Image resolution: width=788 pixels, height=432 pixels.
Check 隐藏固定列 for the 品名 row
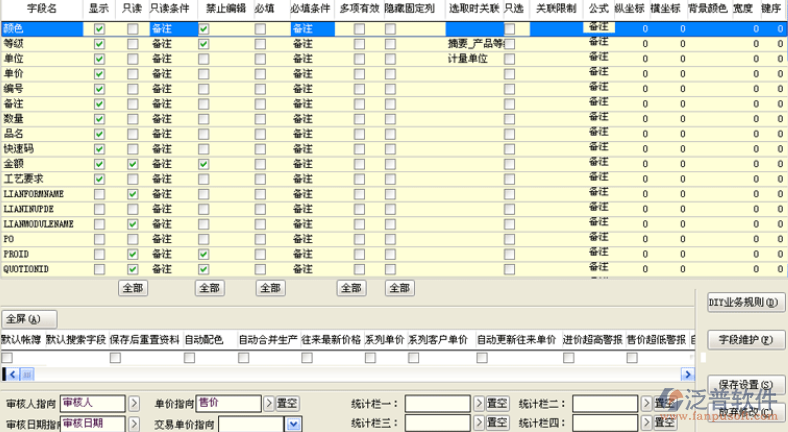tap(390, 134)
